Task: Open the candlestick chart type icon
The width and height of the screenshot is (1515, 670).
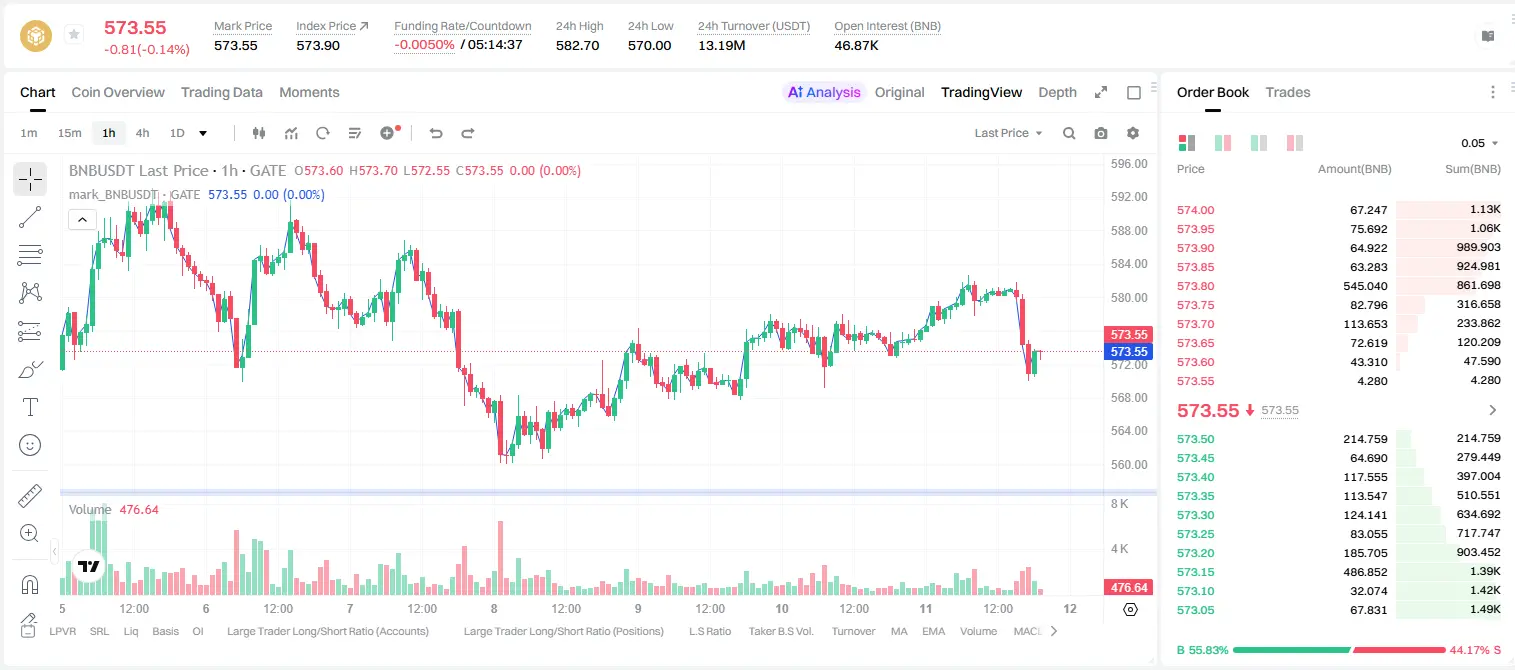Action: tap(260, 133)
